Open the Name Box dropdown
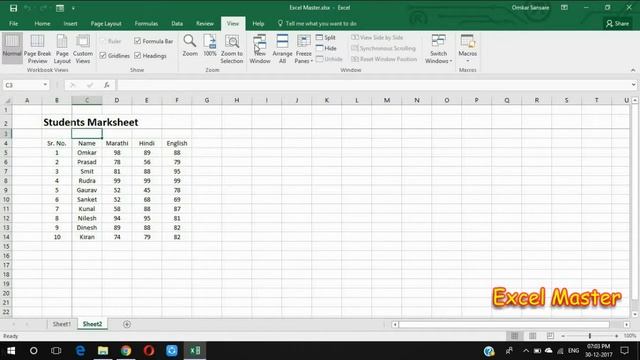The height and width of the screenshot is (360, 640). 45,85
